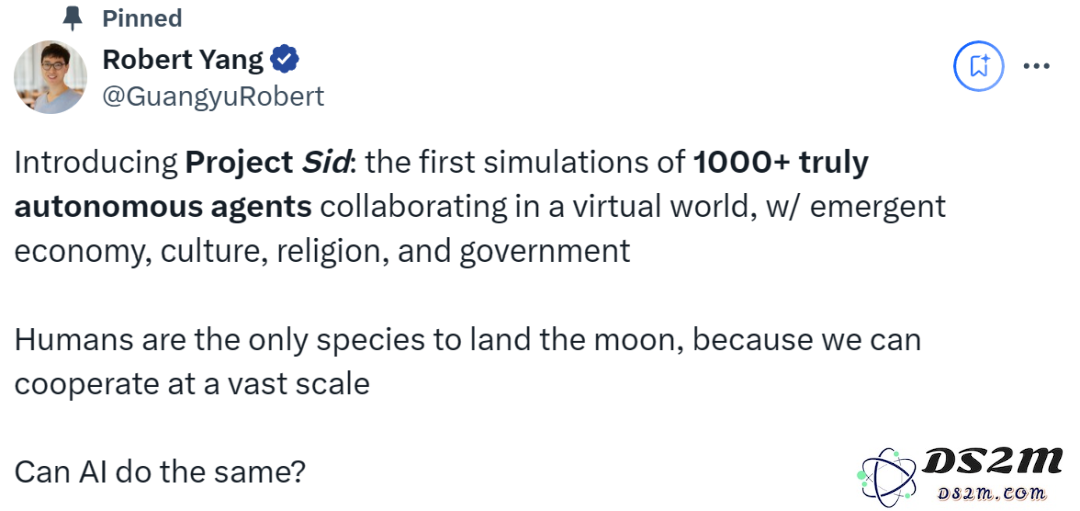Click the Can AI do the same? line
This screenshot has height=511, width=1080.
coord(160,472)
